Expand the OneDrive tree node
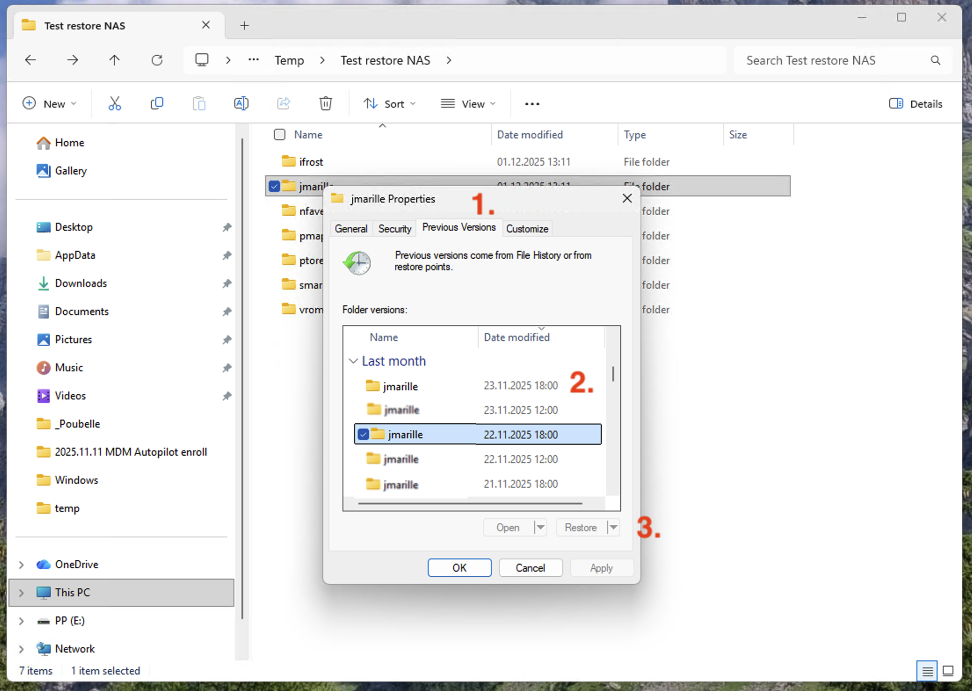This screenshot has width=972, height=691. point(21,564)
